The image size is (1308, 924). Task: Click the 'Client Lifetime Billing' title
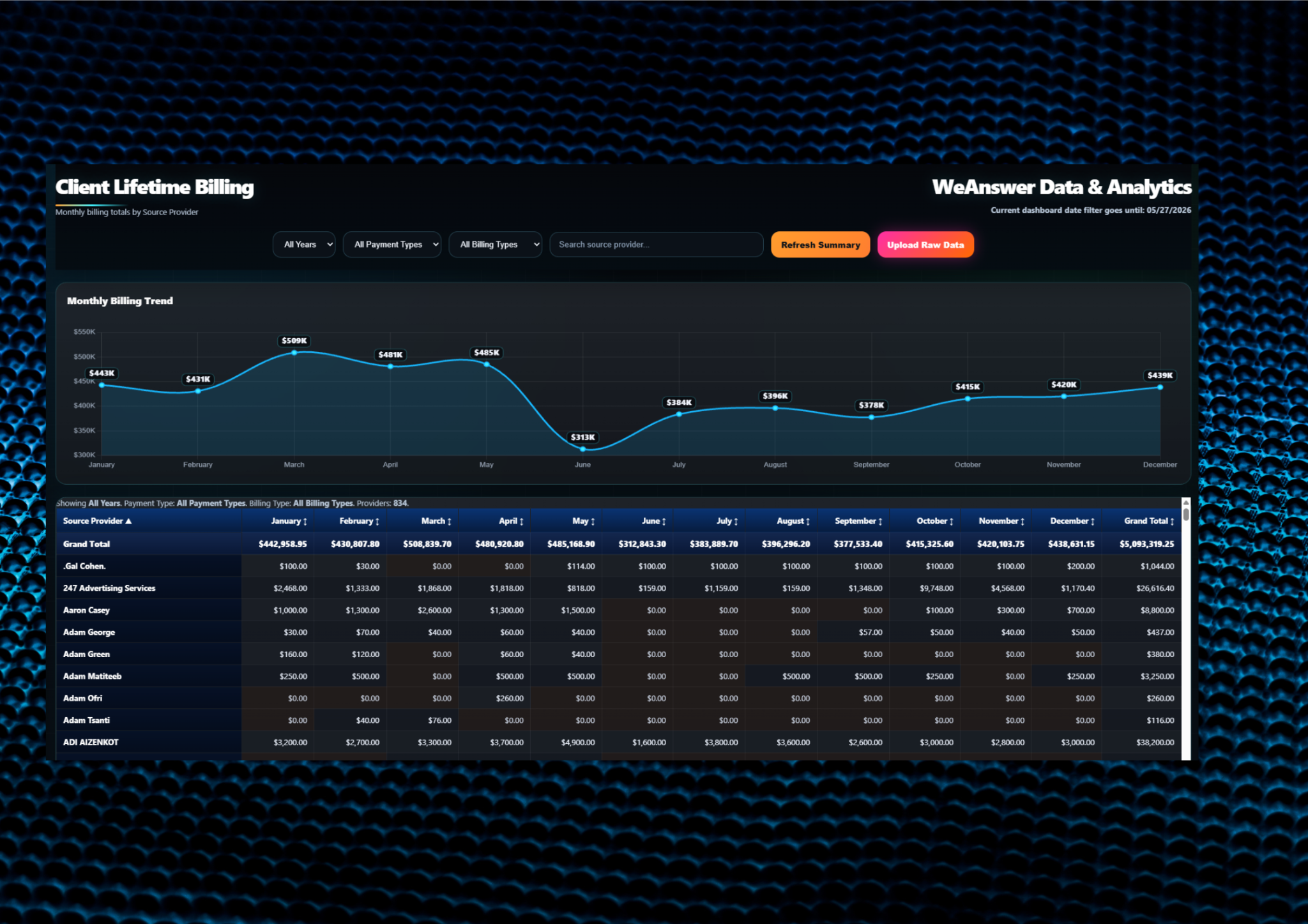click(155, 187)
